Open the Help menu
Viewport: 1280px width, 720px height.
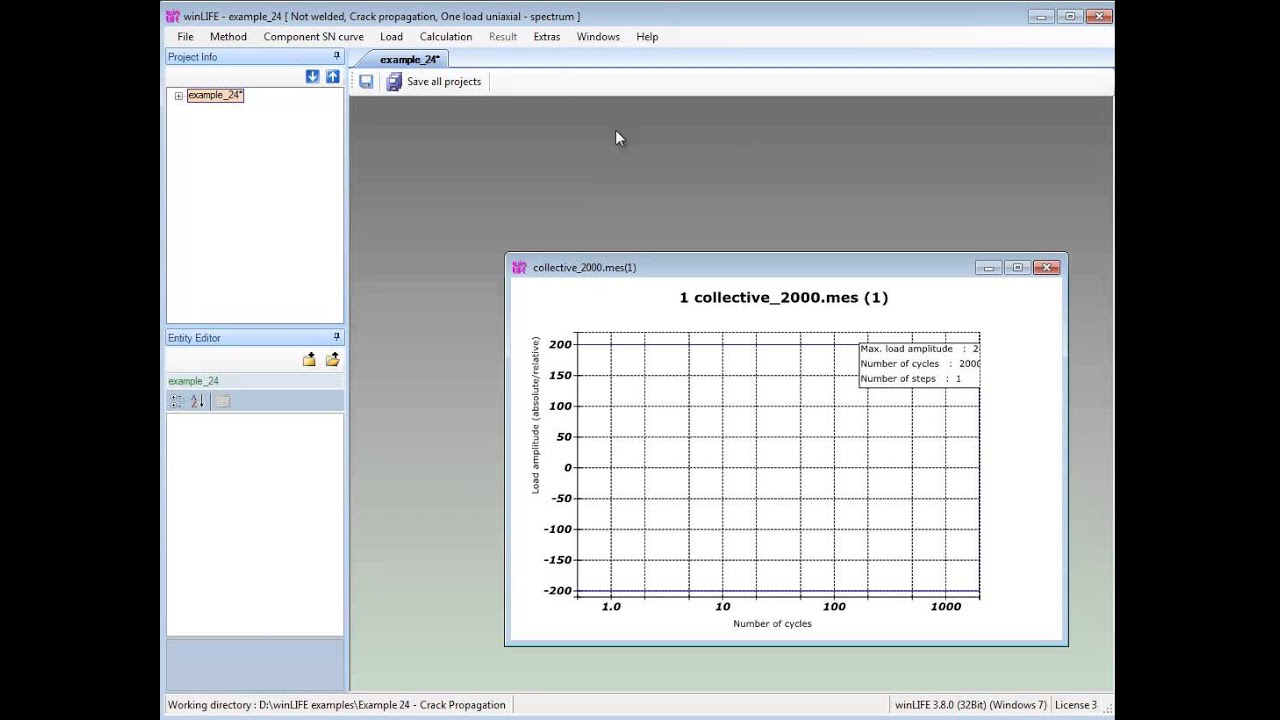point(647,37)
